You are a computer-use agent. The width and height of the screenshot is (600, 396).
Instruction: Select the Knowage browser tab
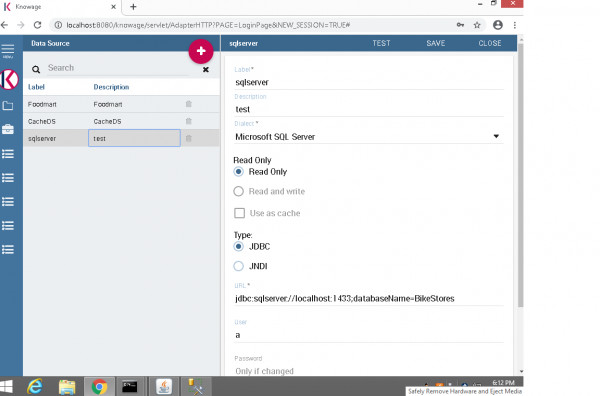tap(59, 7)
